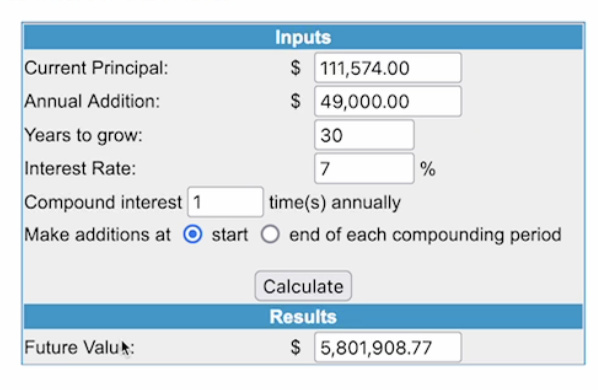Focus the Years to grow field

[364, 135]
